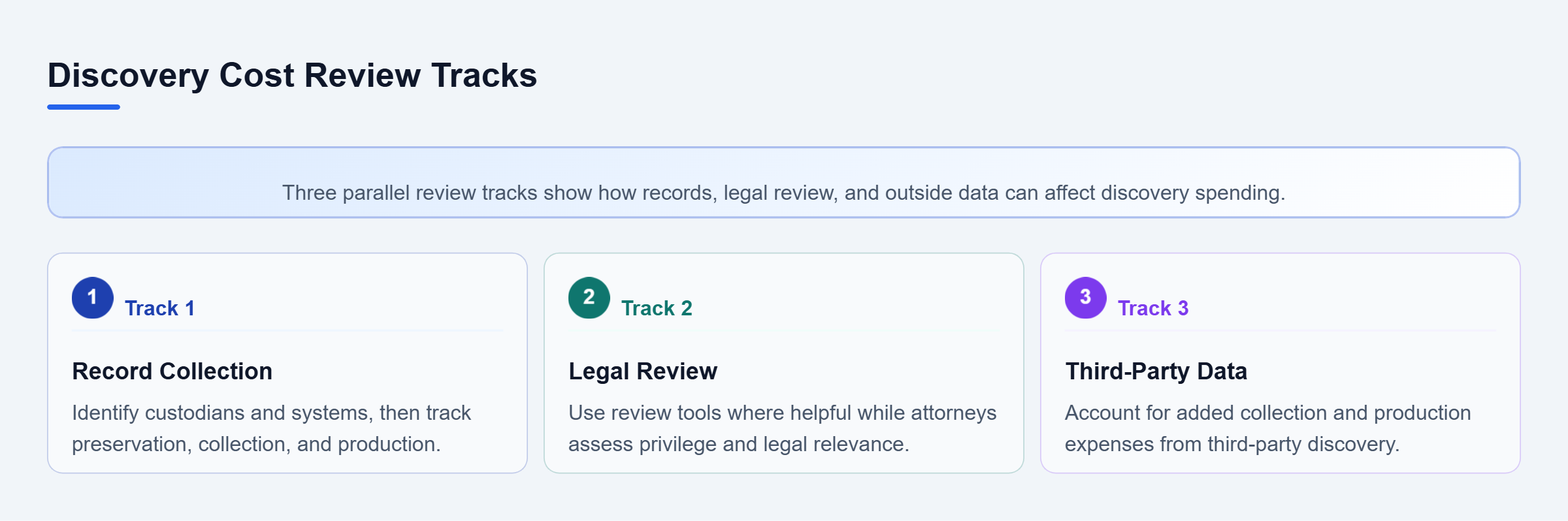The height and width of the screenshot is (521, 1568).
Task: Click the summary banner about three parallel review tracks
Action: [784, 182]
